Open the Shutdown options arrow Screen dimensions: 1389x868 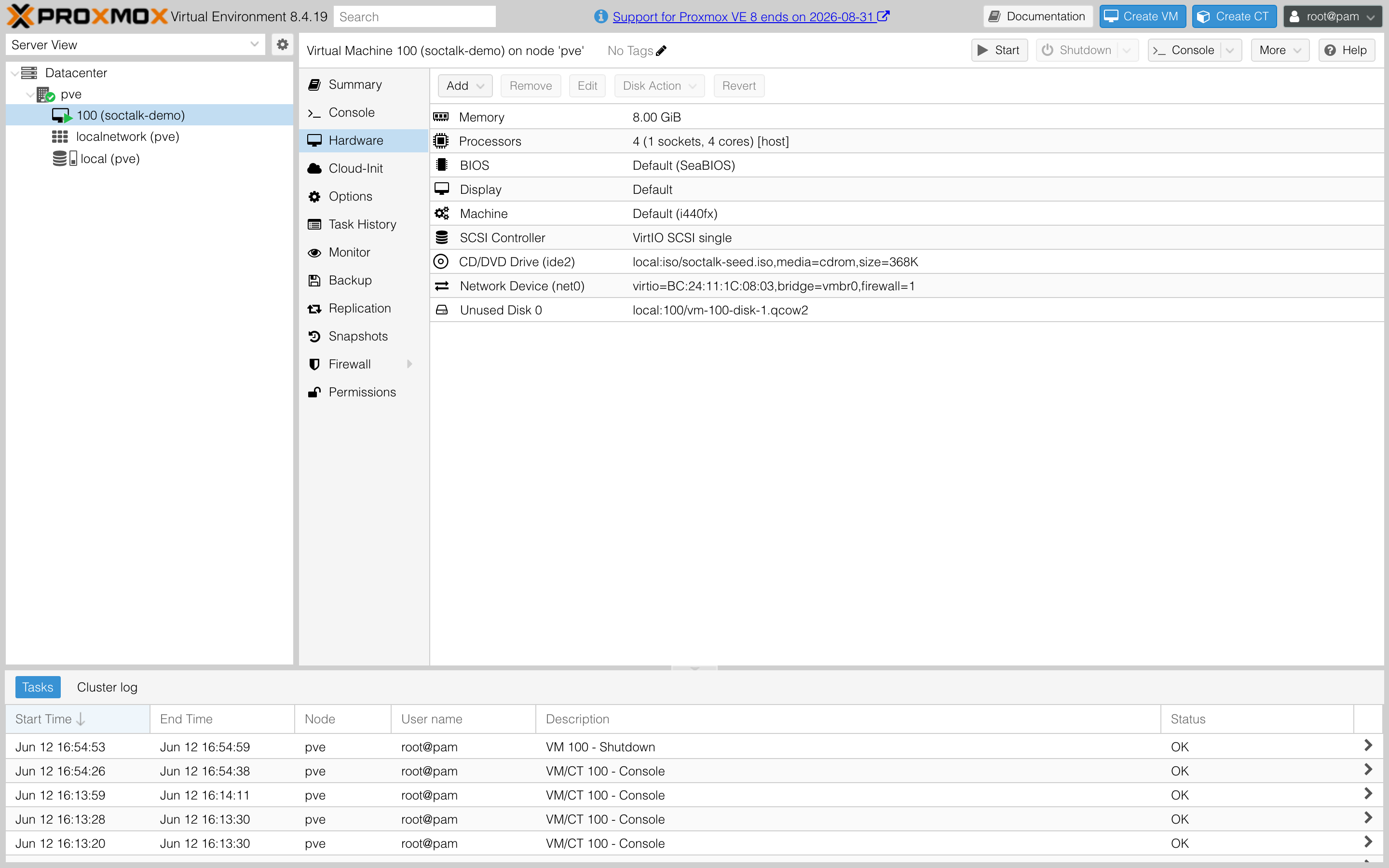[x=1127, y=51]
